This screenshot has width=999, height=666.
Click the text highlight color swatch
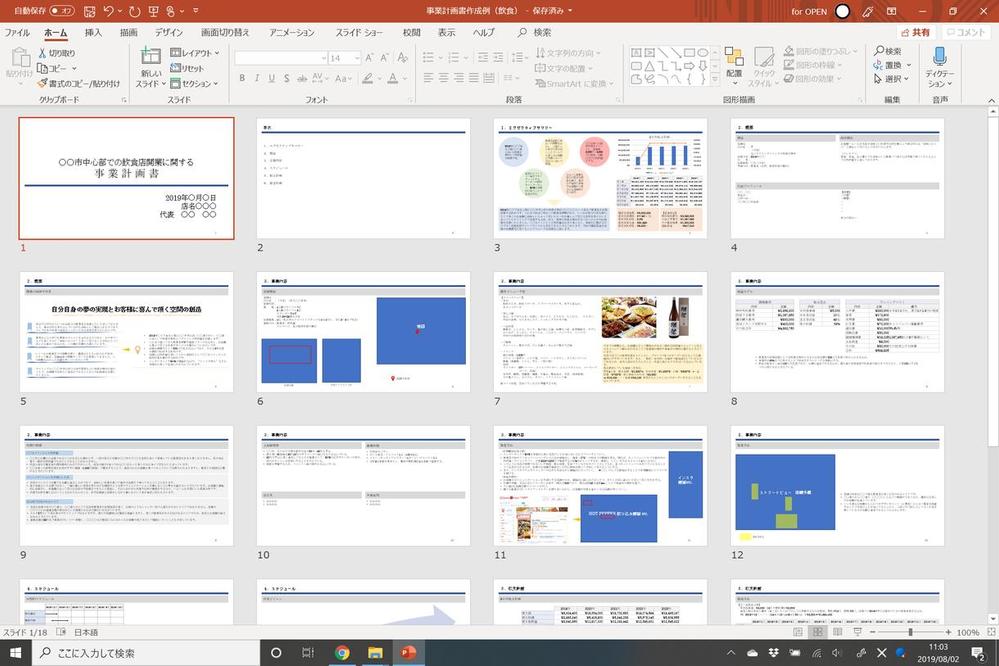pos(367,78)
